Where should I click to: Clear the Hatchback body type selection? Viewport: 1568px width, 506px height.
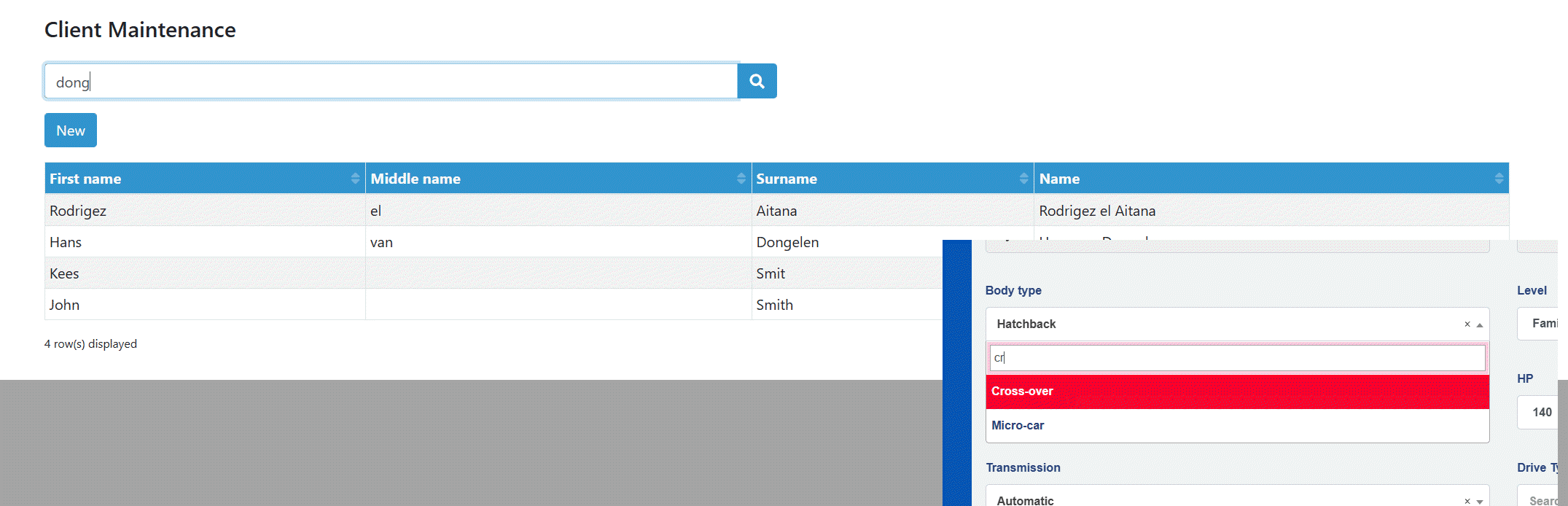click(x=1467, y=324)
